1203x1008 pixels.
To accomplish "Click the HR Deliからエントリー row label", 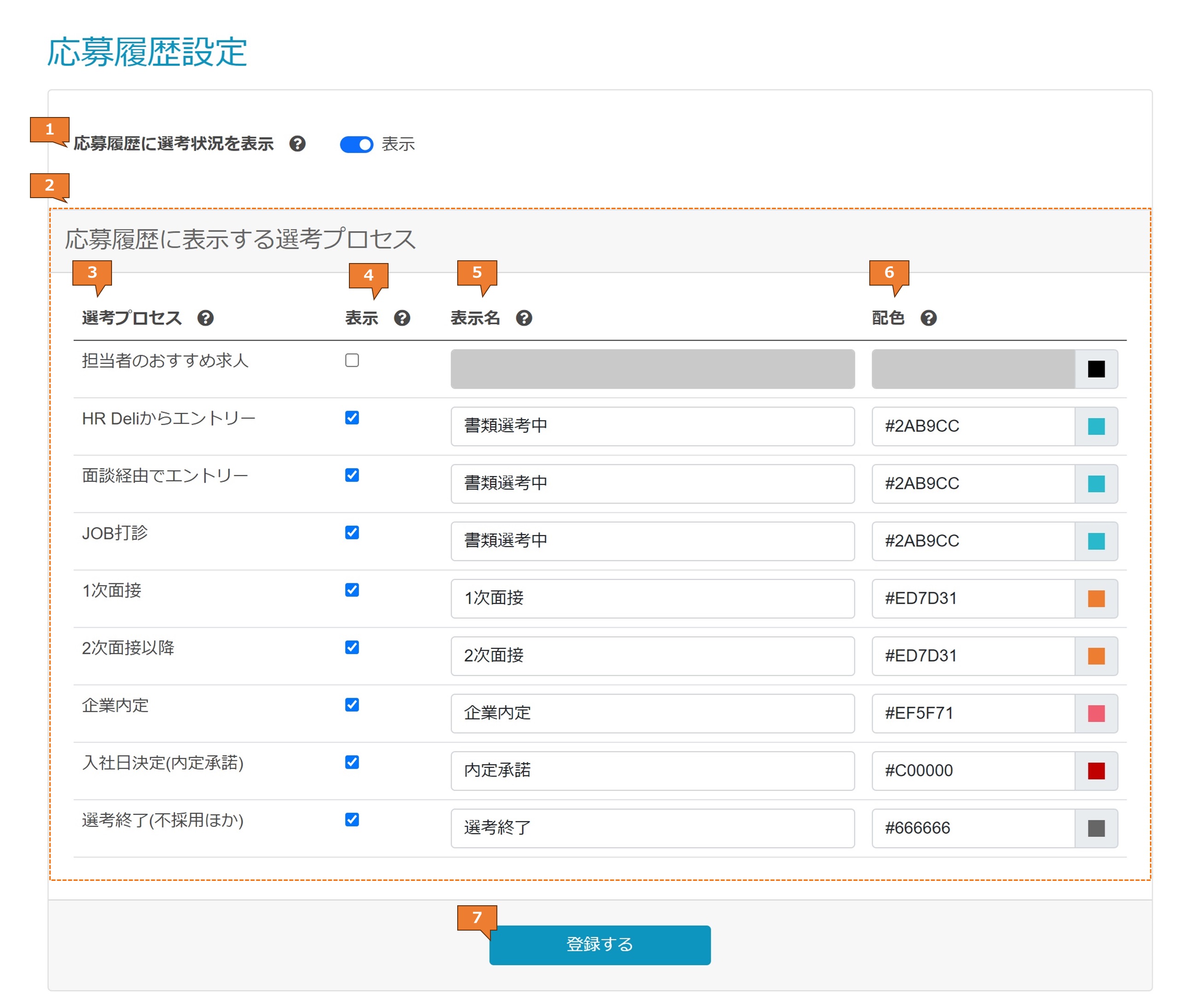I will pos(168,419).
